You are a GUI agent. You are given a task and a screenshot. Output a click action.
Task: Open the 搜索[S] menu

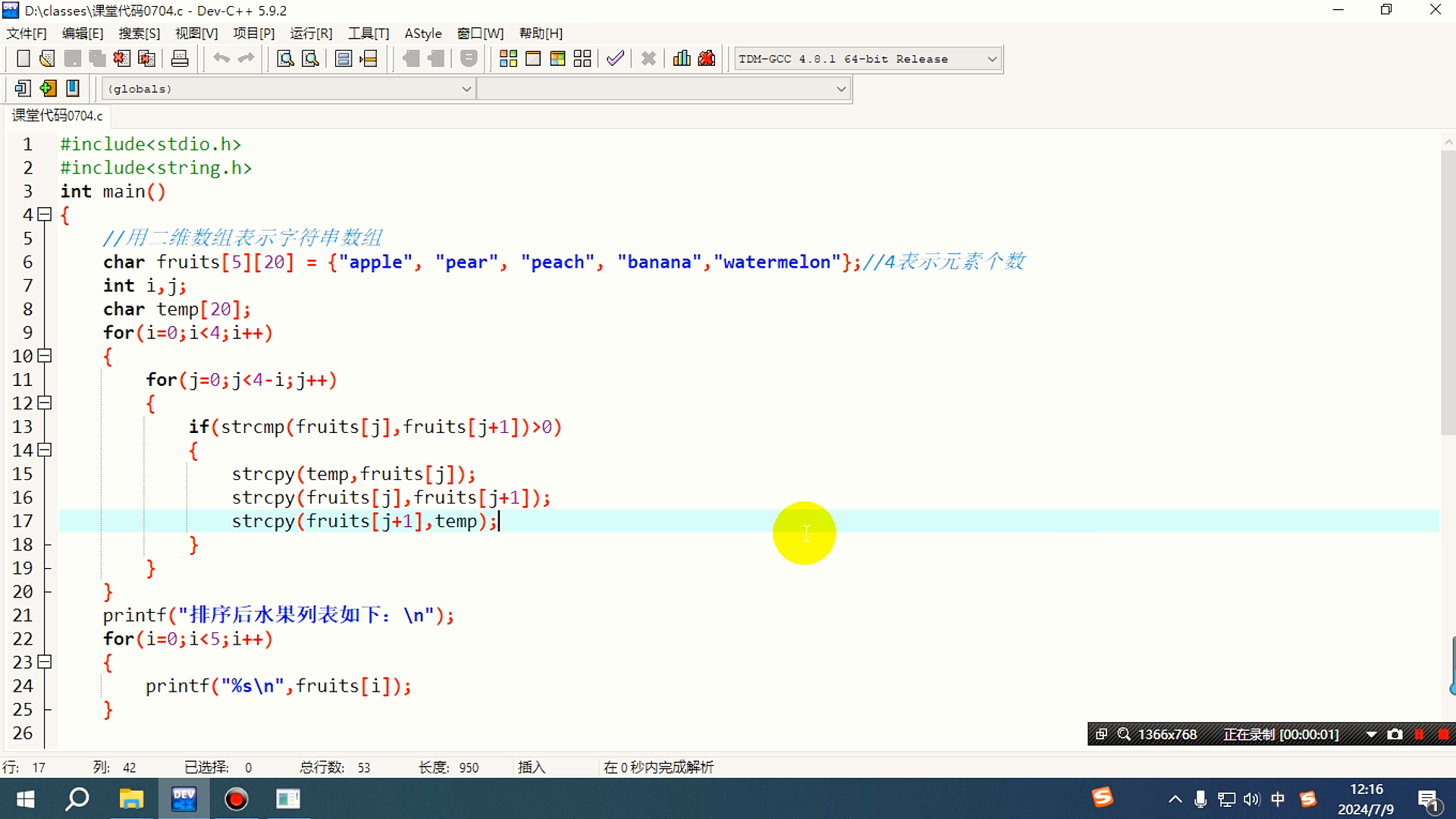pos(140,33)
